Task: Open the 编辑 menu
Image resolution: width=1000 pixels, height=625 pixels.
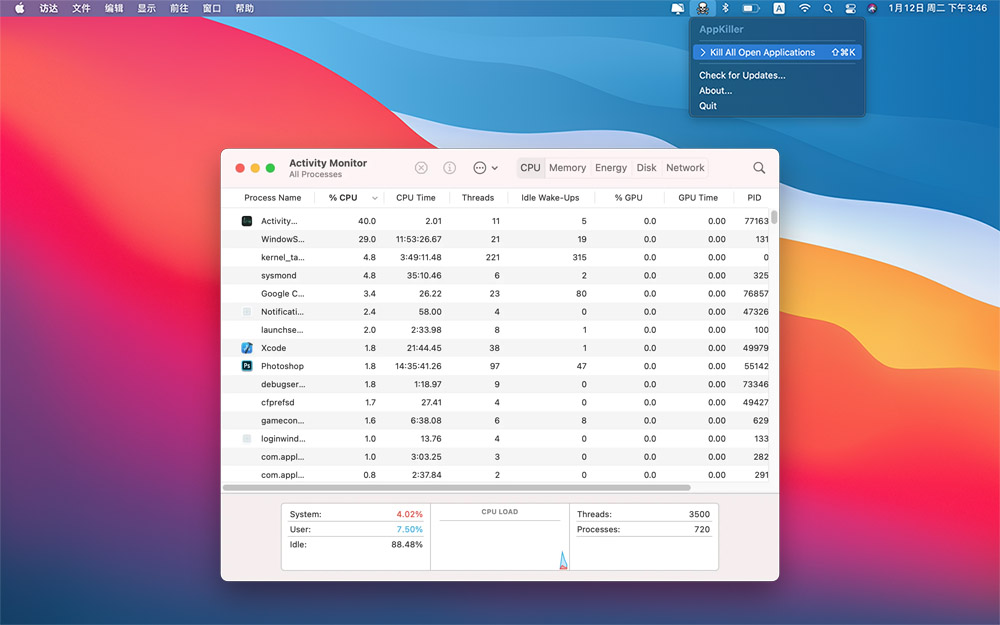Action: point(114,8)
